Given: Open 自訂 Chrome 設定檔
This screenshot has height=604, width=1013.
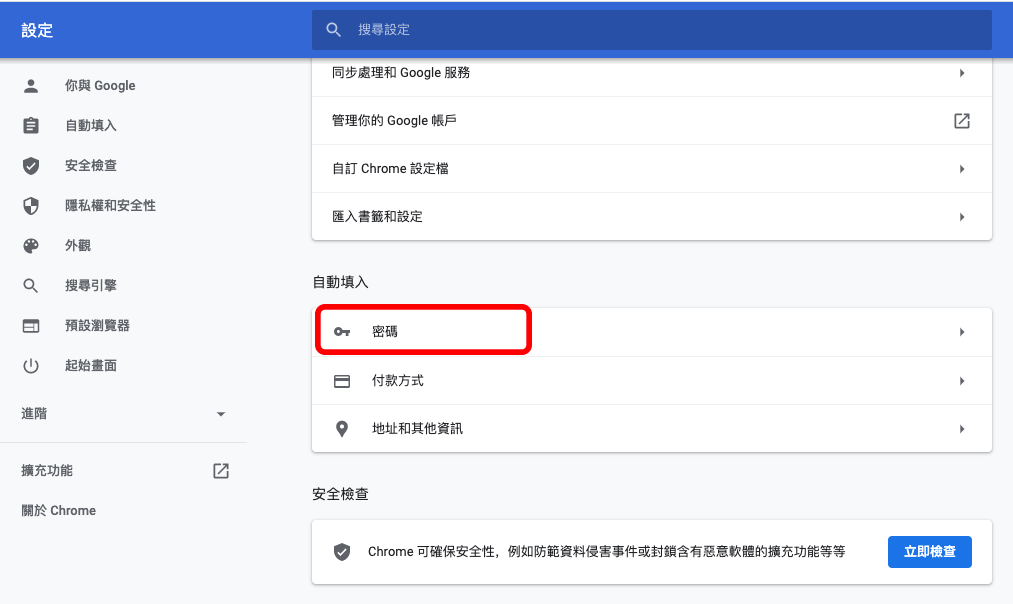Looking at the screenshot, I should click(652, 169).
